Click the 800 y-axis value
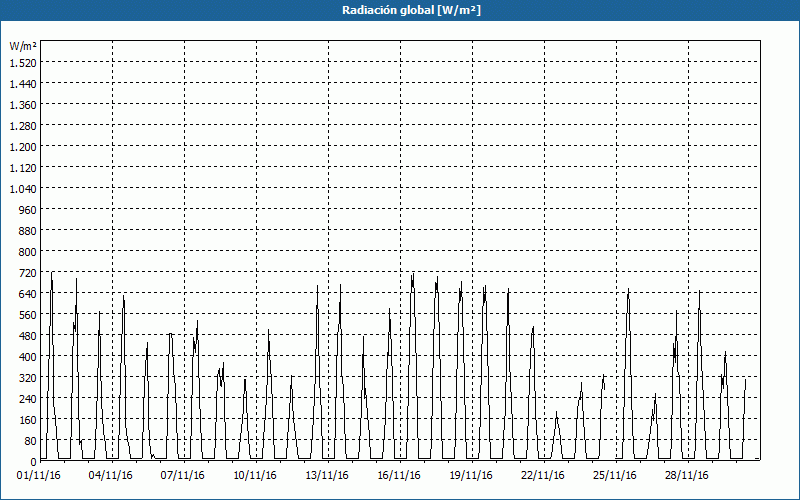800x500 pixels. pyautogui.click(x=27, y=252)
